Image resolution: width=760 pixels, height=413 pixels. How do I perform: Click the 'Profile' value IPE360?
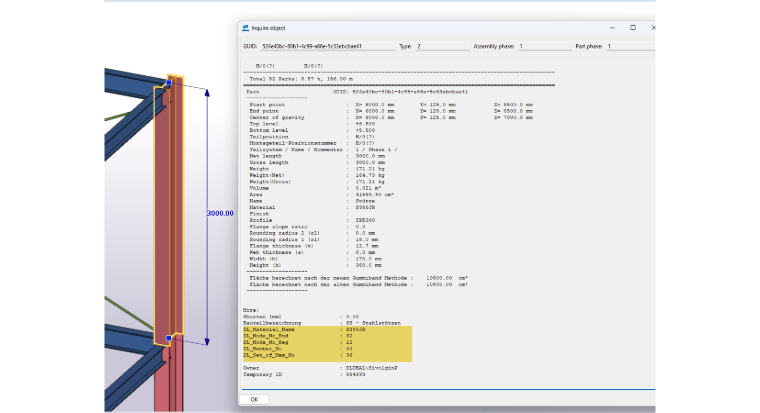pos(365,220)
